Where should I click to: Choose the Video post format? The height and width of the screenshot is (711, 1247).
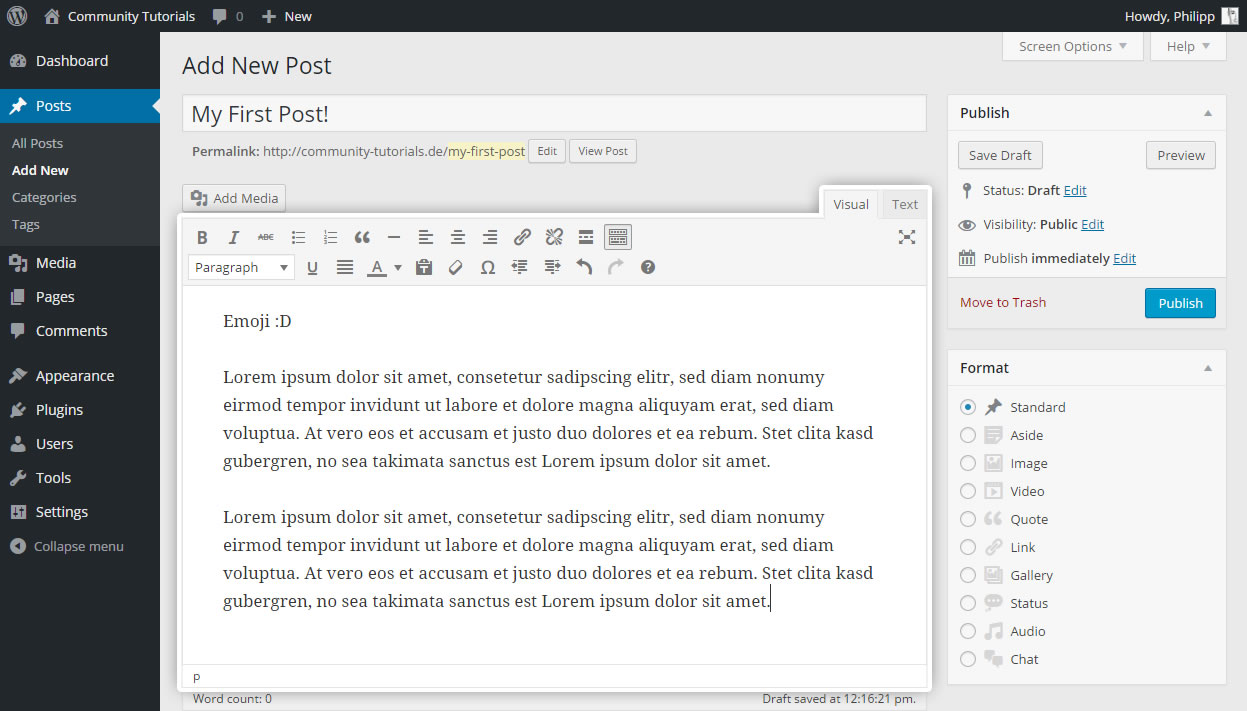click(967, 491)
